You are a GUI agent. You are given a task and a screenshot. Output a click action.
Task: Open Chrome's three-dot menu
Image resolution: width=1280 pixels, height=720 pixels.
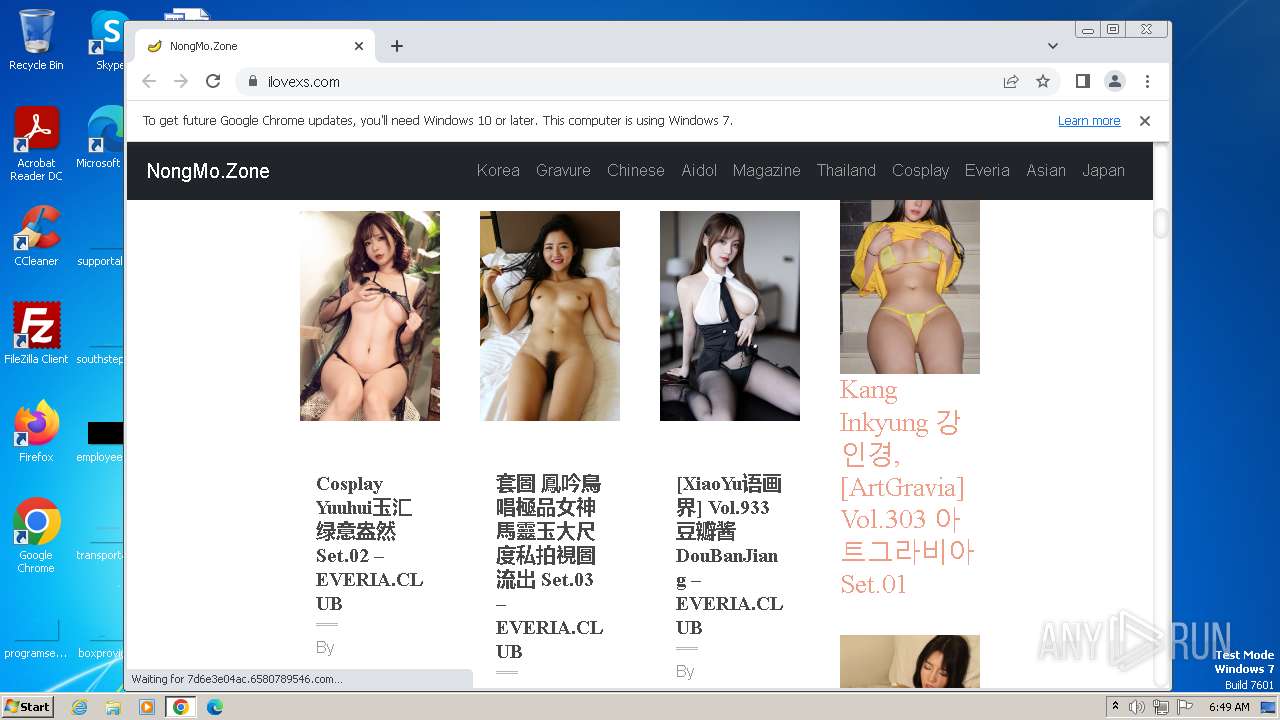(1147, 81)
